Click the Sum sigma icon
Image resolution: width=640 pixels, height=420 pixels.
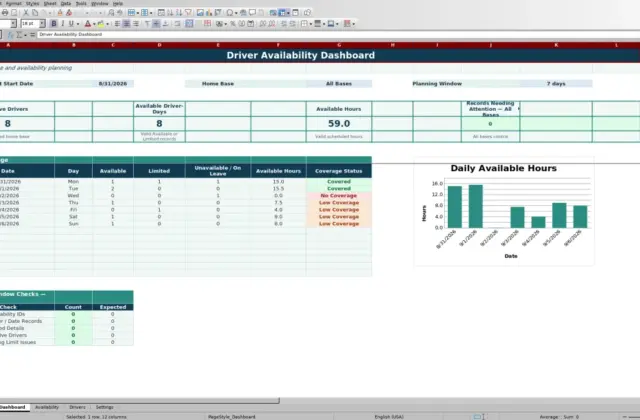pos(19,35)
